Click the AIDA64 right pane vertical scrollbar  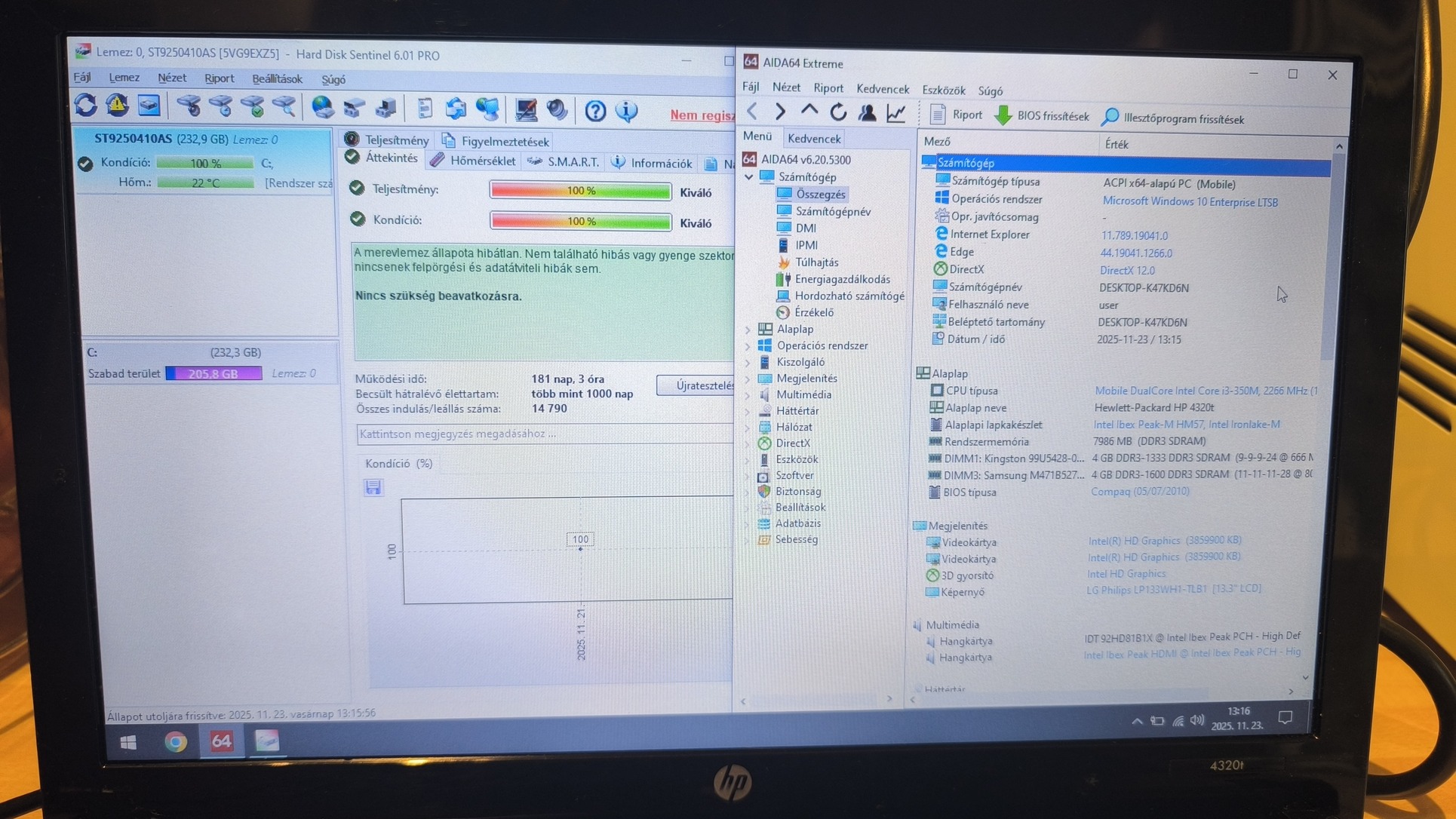pyautogui.click(x=1332, y=256)
